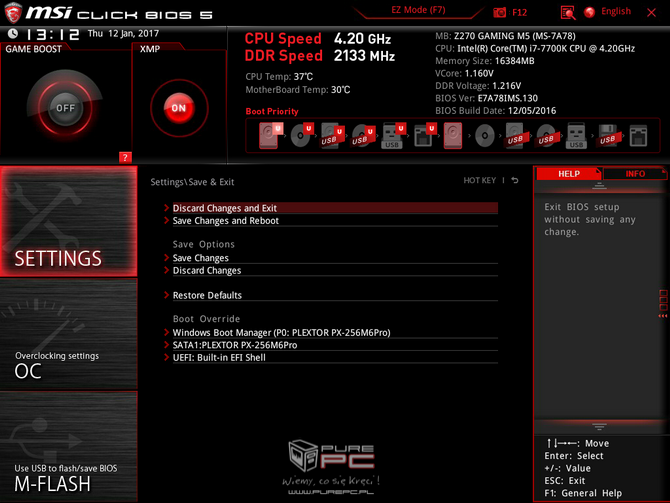Open the English language selector

616,12
